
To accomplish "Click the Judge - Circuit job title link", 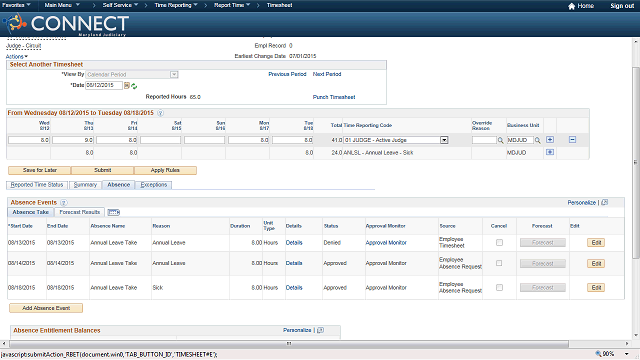I will [x=24, y=46].
